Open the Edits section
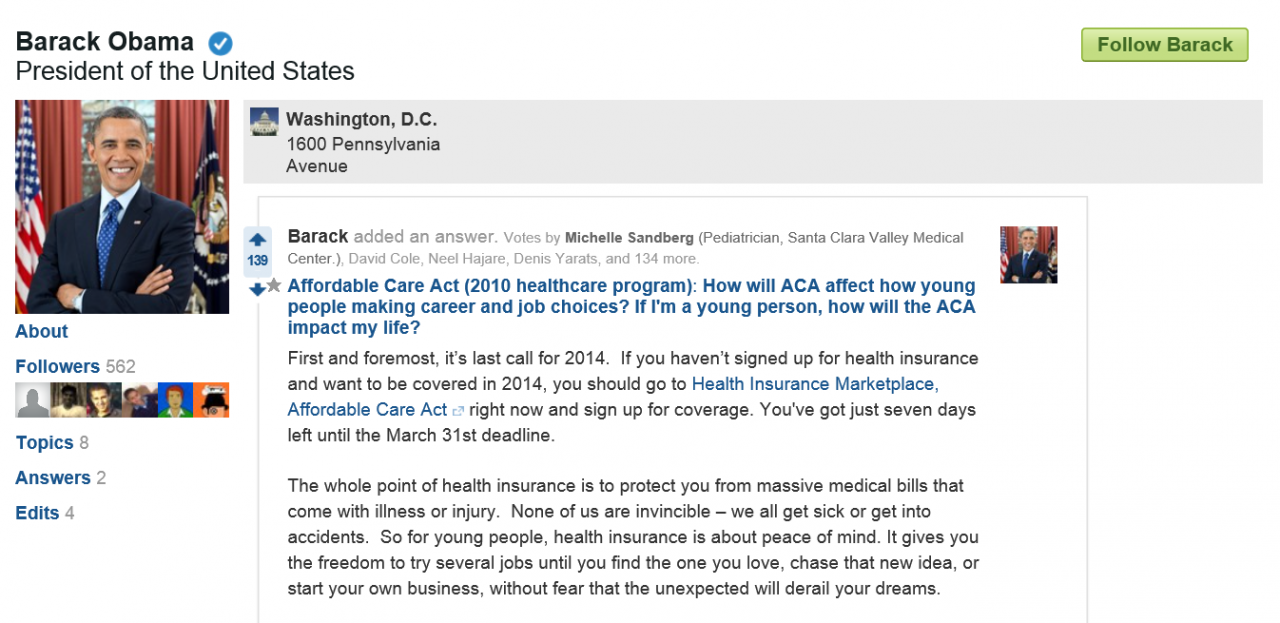This screenshot has width=1280, height=623. (x=37, y=513)
